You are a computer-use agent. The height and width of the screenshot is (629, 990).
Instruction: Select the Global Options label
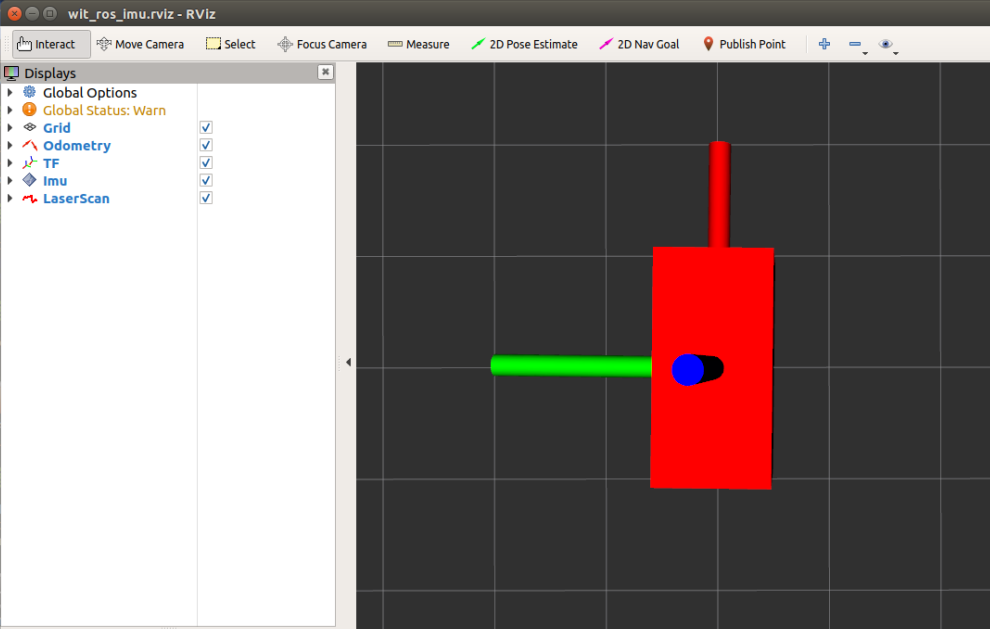pos(90,93)
